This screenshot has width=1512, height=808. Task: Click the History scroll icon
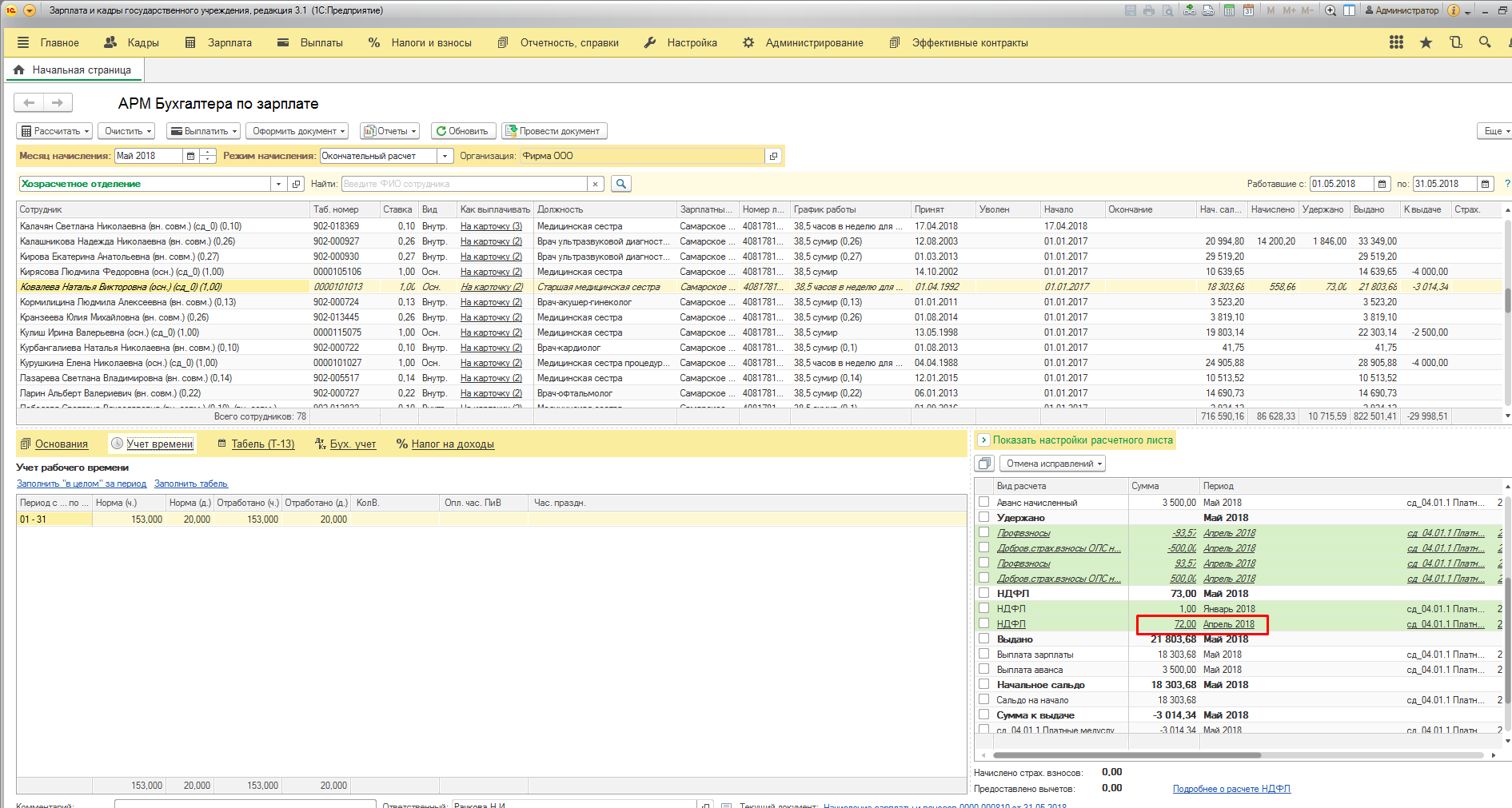pos(1455,42)
